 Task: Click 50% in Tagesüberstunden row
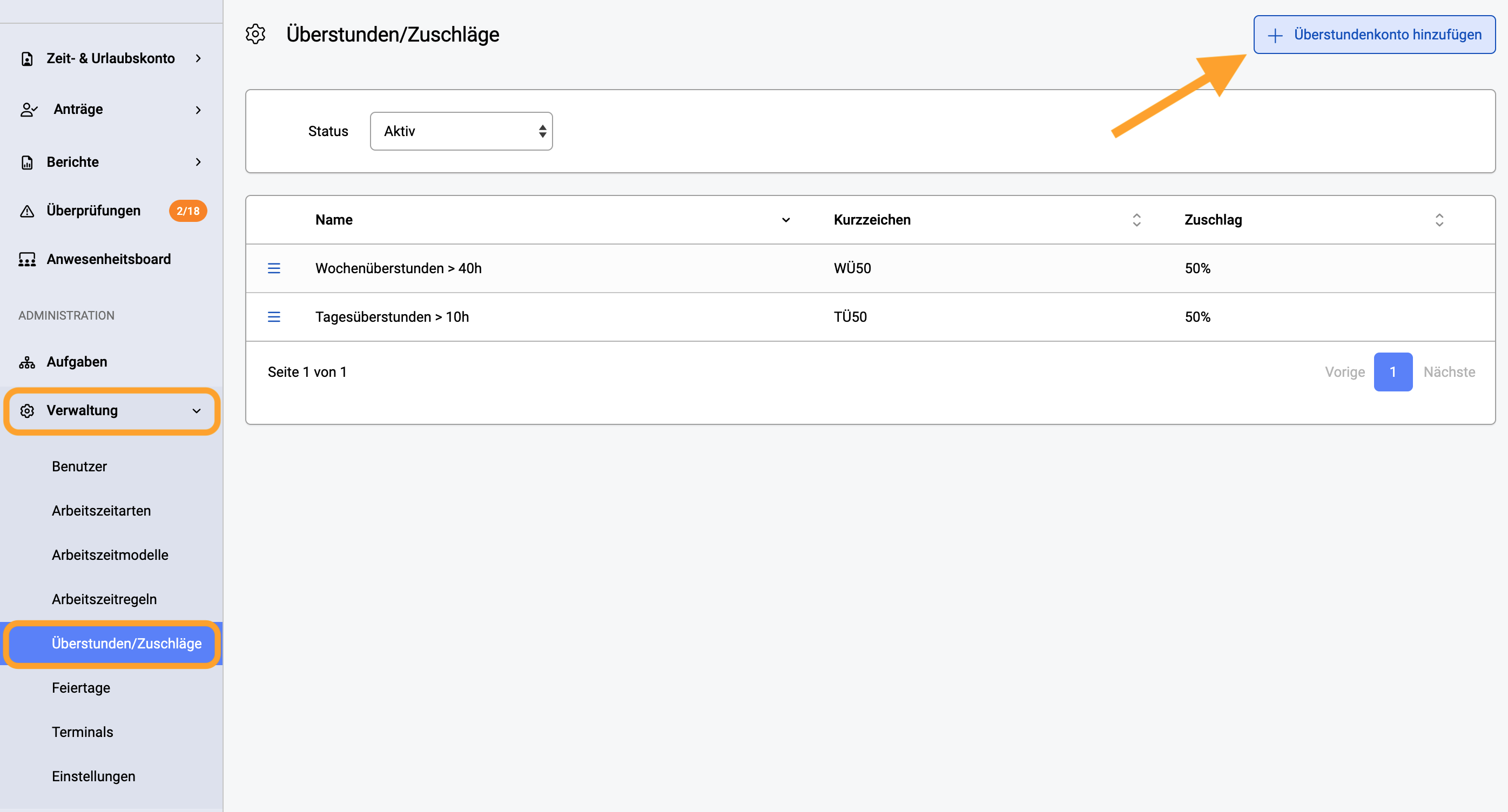click(1197, 317)
